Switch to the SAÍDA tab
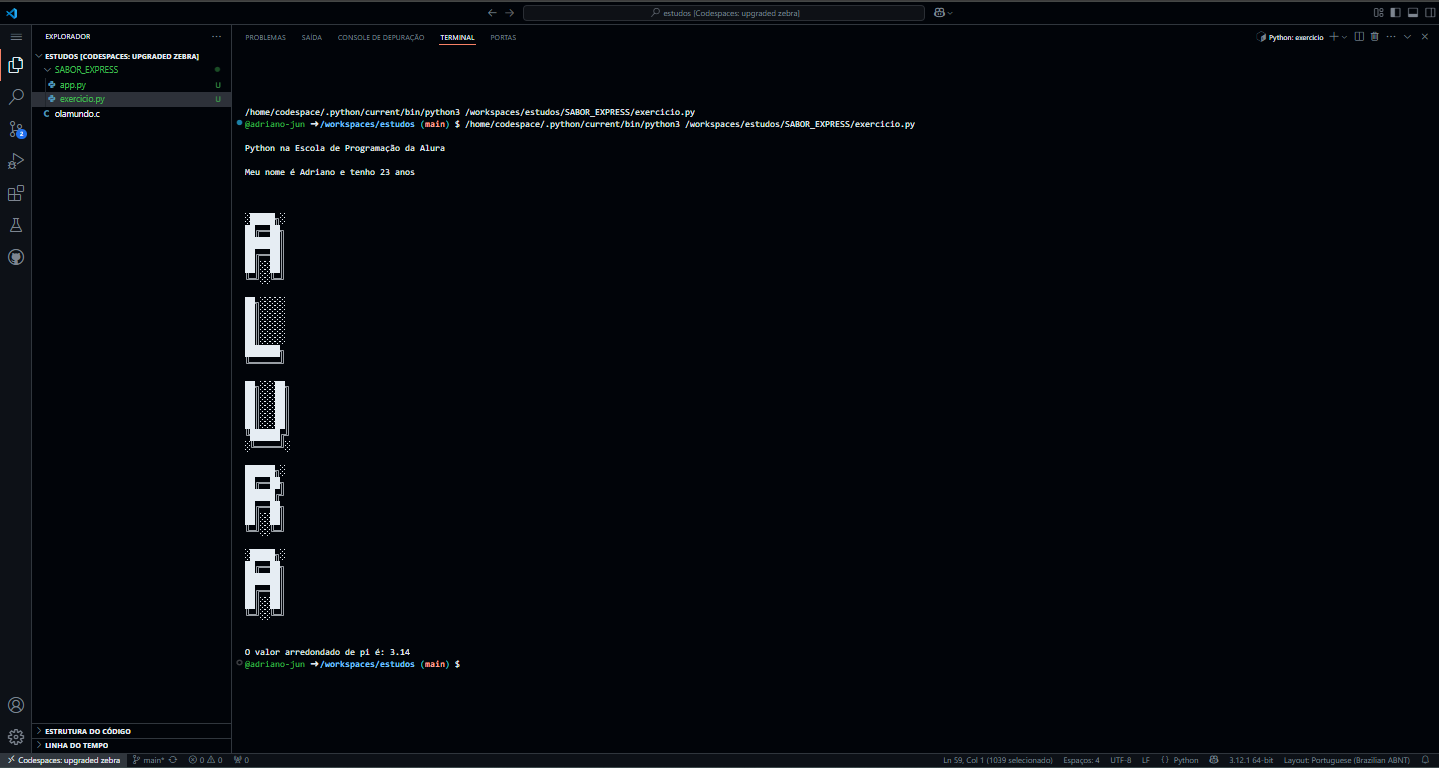This screenshot has width=1439, height=768. pyautogui.click(x=312, y=37)
